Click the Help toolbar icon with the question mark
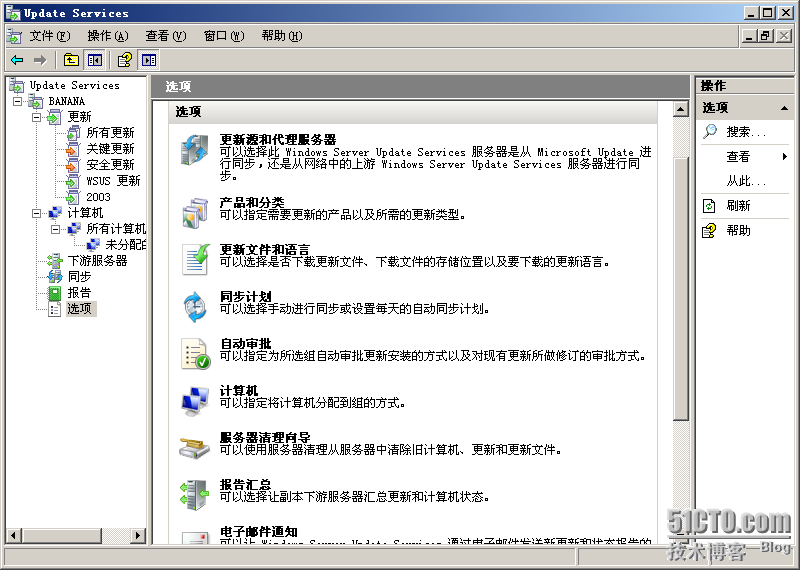This screenshot has width=800, height=570. [125, 60]
